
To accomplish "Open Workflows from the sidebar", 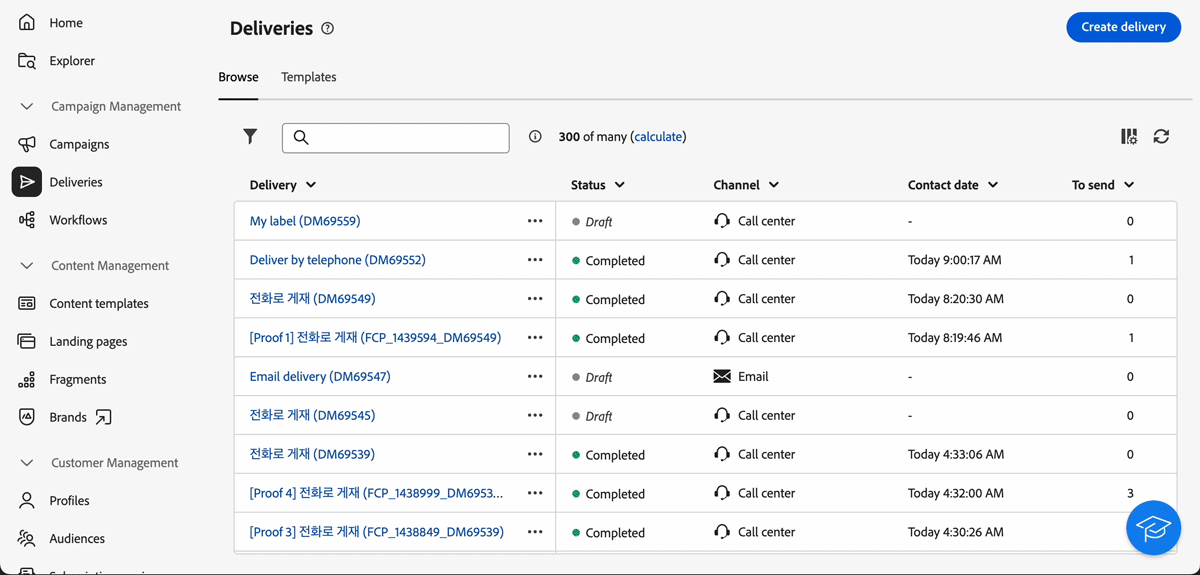I will point(78,220).
